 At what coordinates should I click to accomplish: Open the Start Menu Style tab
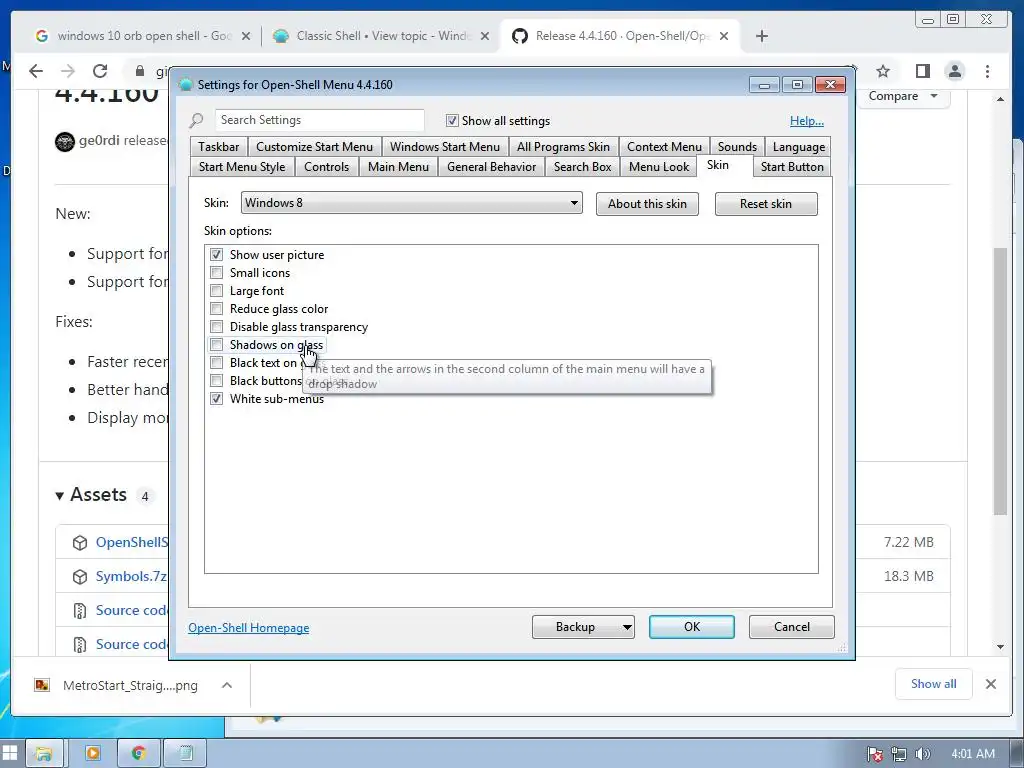(242, 167)
